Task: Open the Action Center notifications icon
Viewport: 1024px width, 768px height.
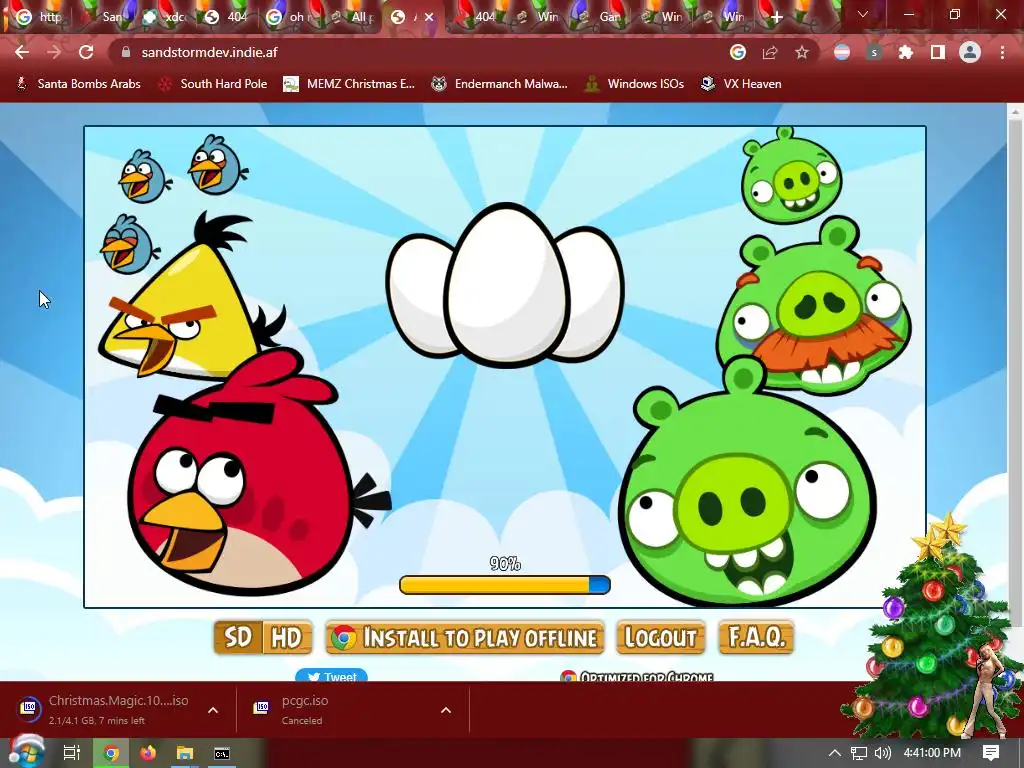Action: click(991, 753)
